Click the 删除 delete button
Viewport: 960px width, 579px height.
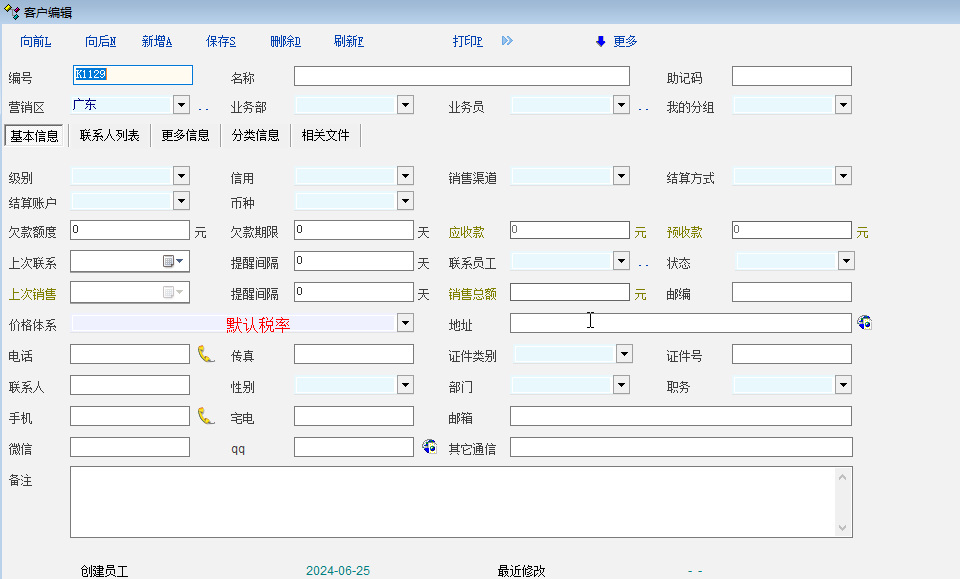pyautogui.click(x=285, y=41)
